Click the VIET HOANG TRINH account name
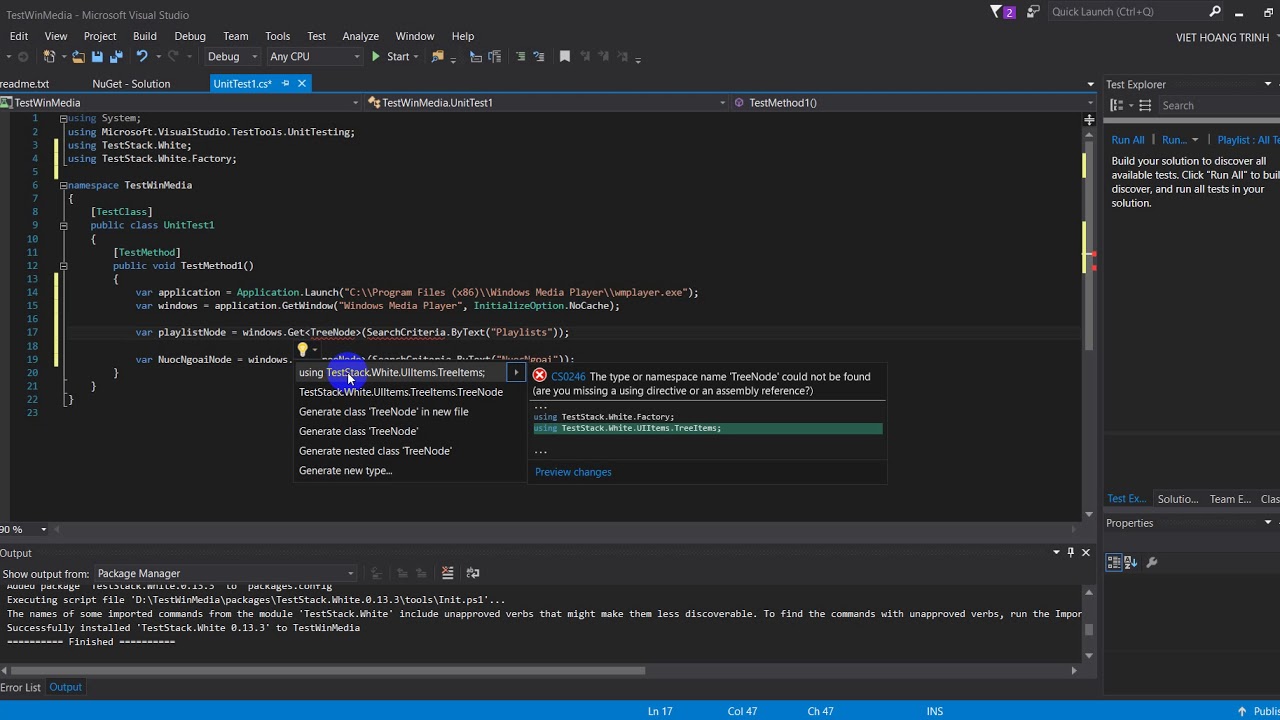Viewport: 1280px width, 720px height. tap(1222, 37)
